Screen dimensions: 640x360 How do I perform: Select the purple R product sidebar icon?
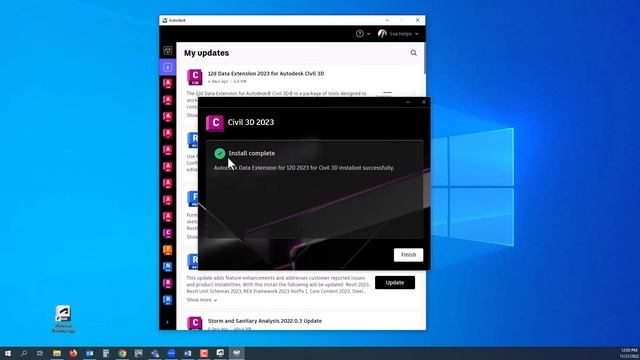click(x=167, y=283)
